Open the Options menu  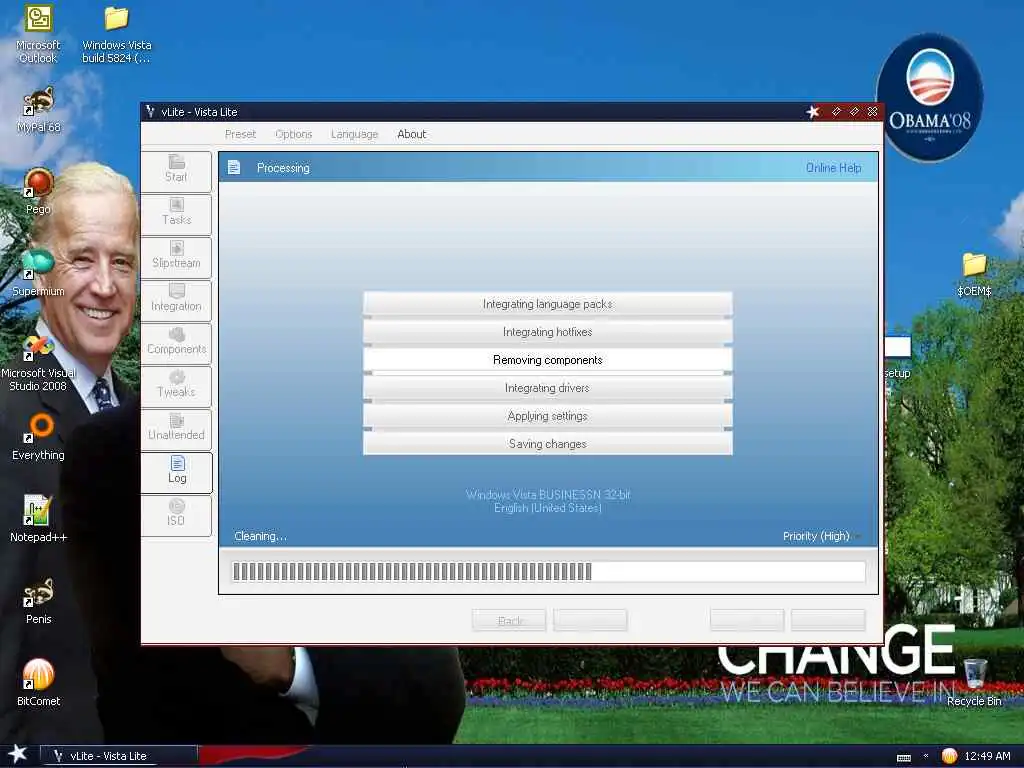pos(293,134)
